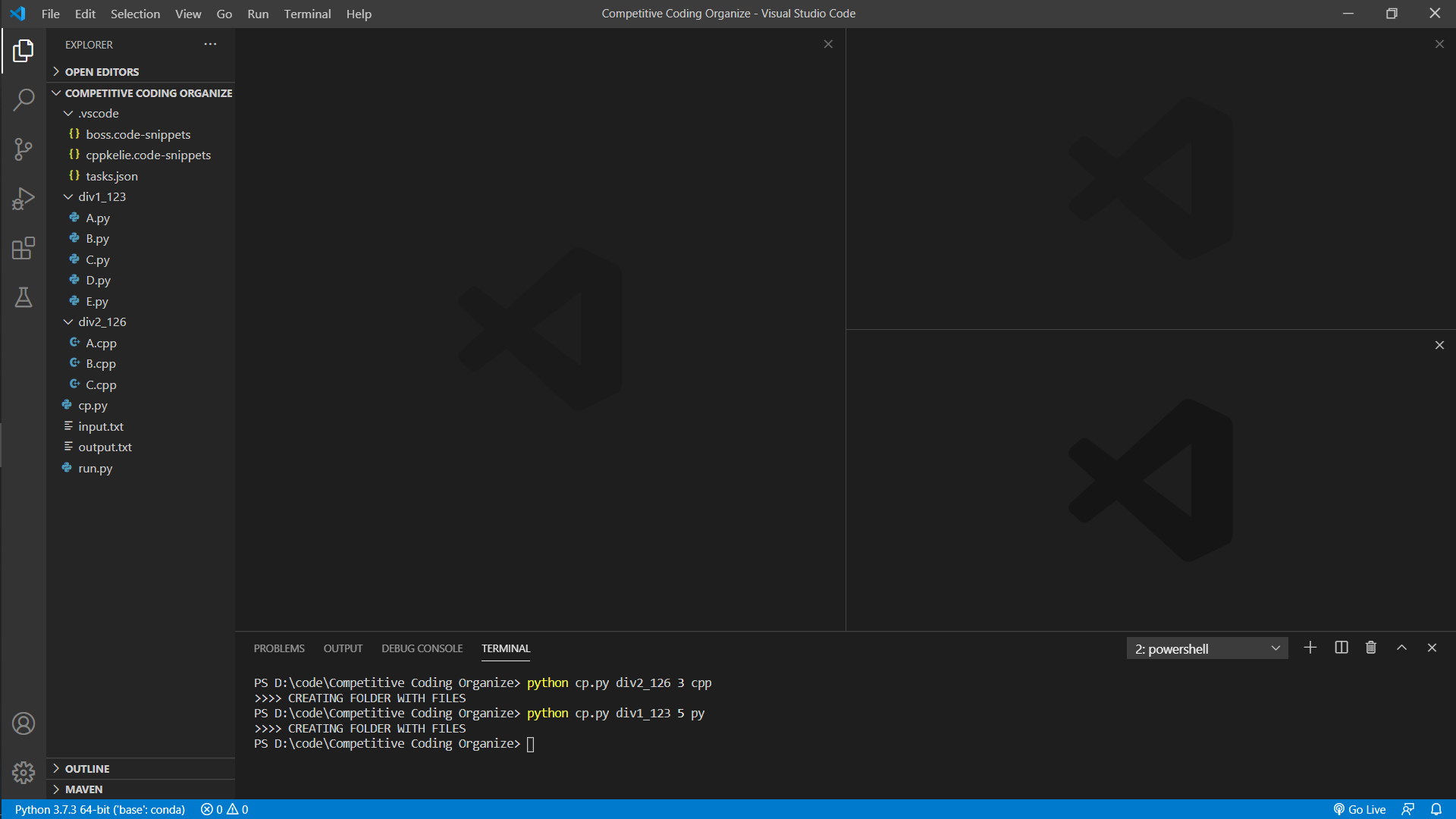Screen dimensions: 1456x819
Task: Select Python 3.7.3 interpreter in status bar
Action: 99,809
